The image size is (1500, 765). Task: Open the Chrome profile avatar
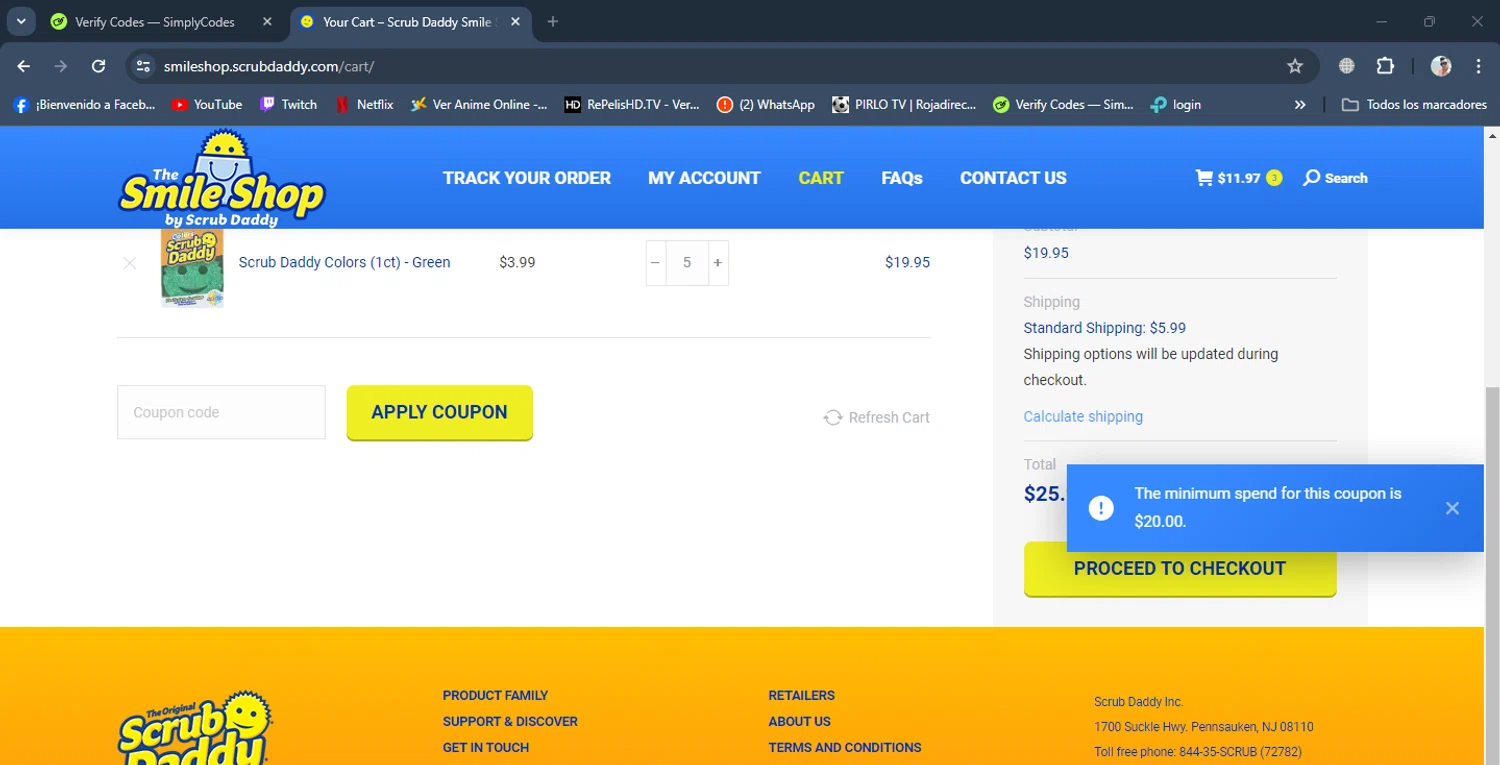tap(1441, 66)
